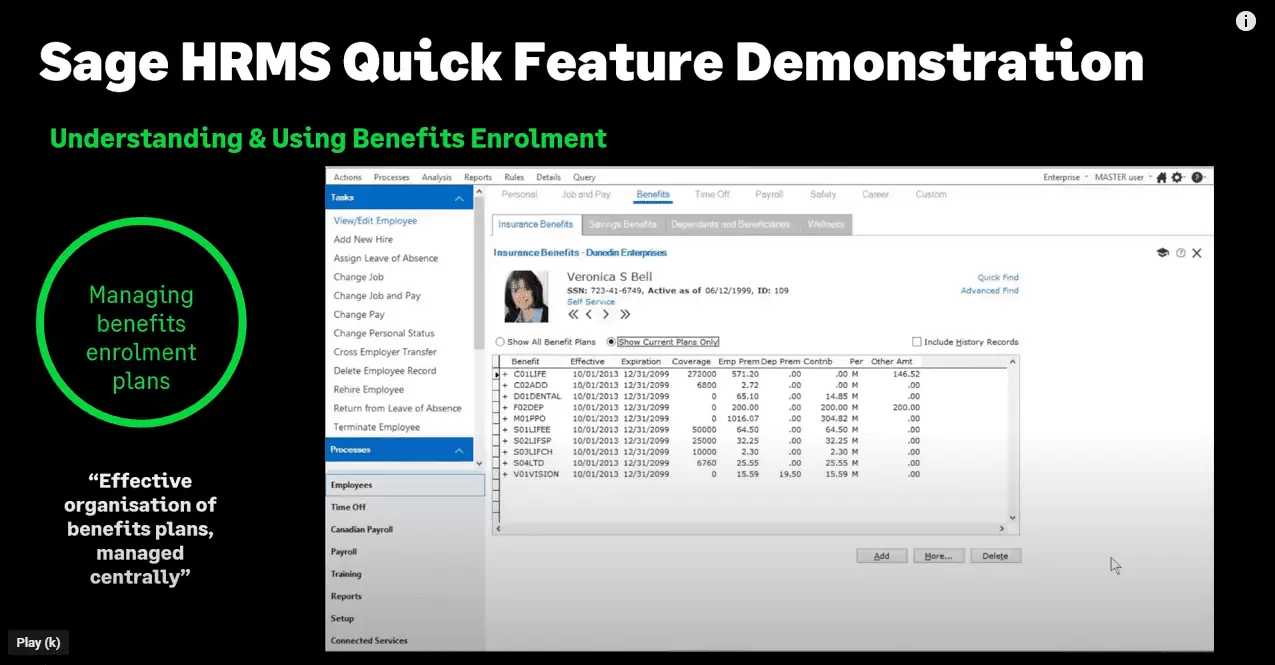This screenshot has height=665, width=1275.
Task: Click the Home icon in top bar
Action: pyautogui.click(x=1161, y=177)
